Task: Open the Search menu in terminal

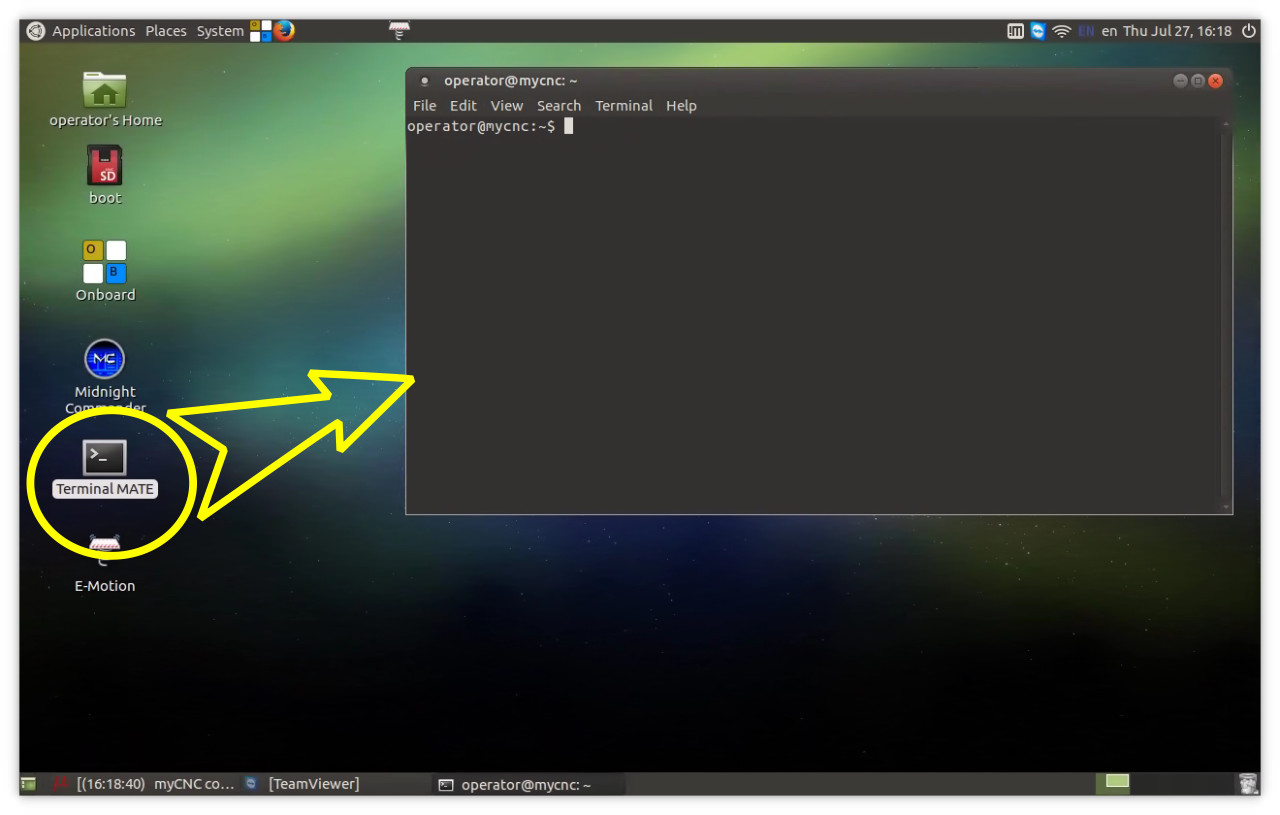Action: [558, 106]
